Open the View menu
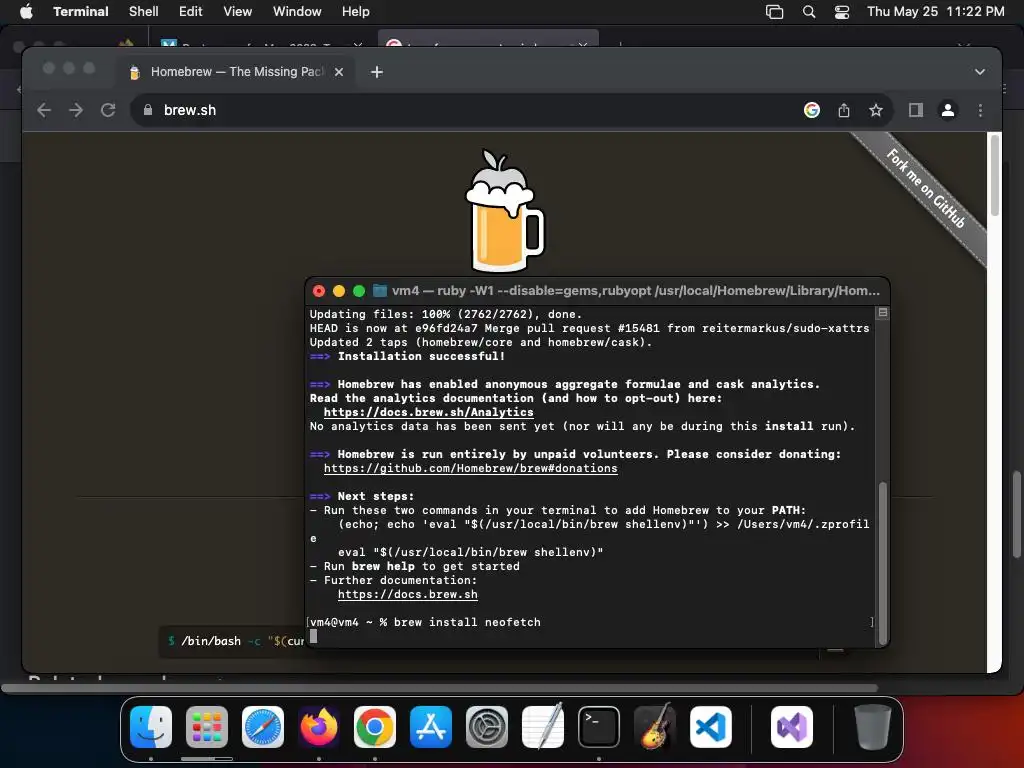Image resolution: width=1024 pixels, height=768 pixels. pyautogui.click(x=238, y=11)
